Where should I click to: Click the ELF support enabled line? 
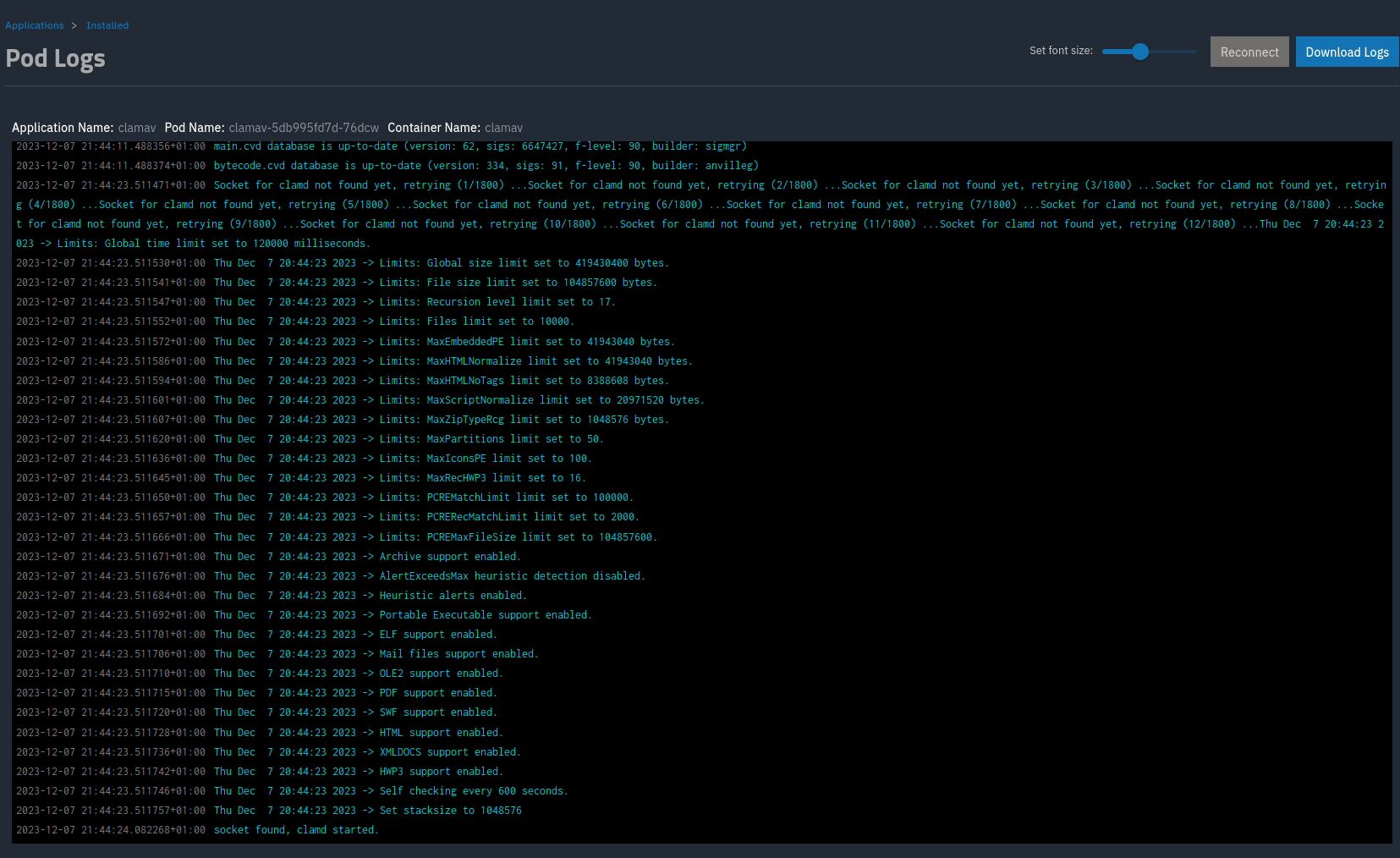tap(256, 635)
